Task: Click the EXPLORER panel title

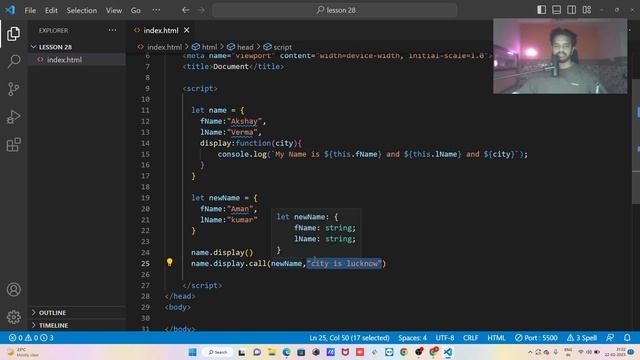Action: tap(53, 30)
